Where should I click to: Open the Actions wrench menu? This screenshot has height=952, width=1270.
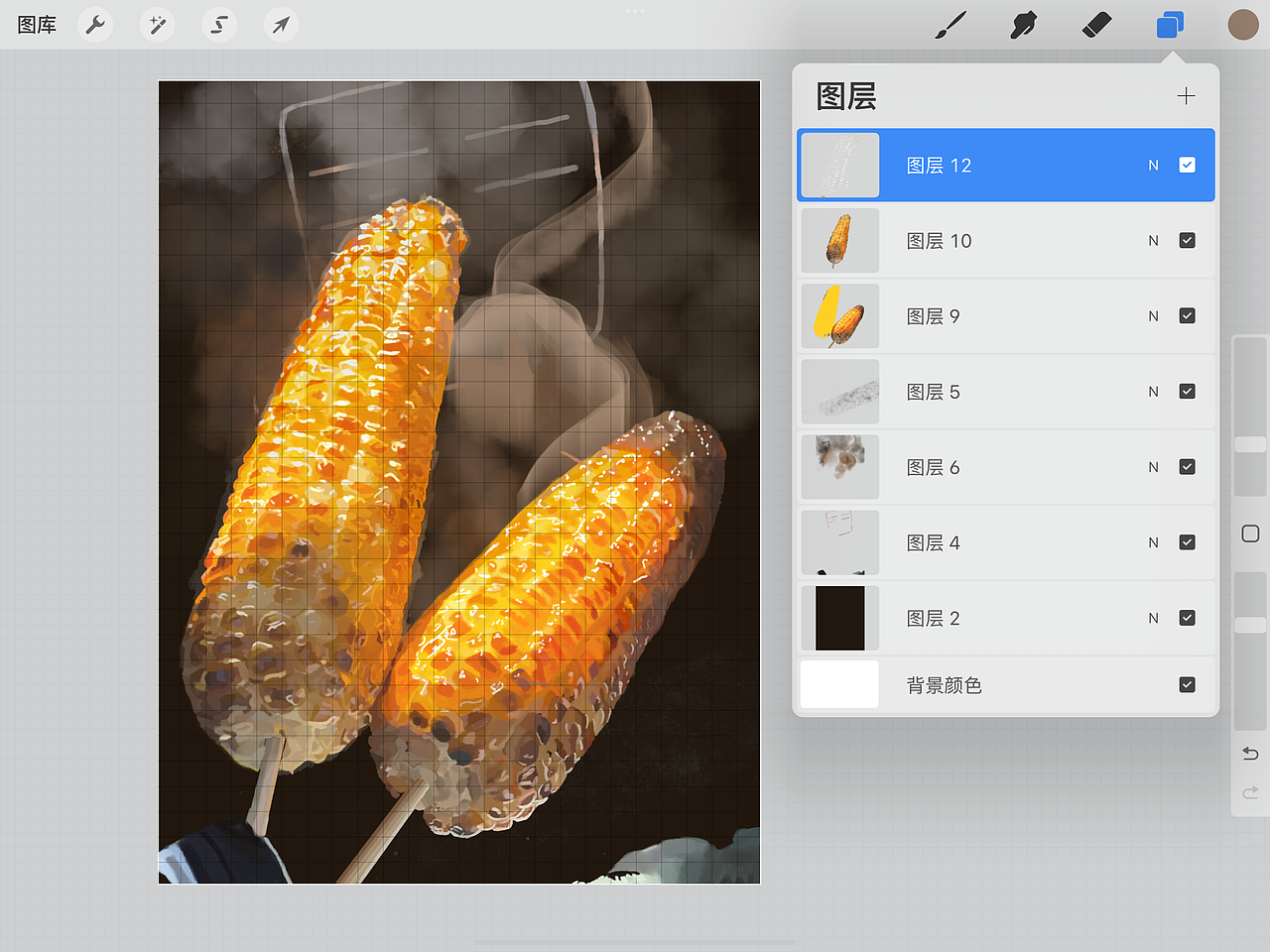95,25
